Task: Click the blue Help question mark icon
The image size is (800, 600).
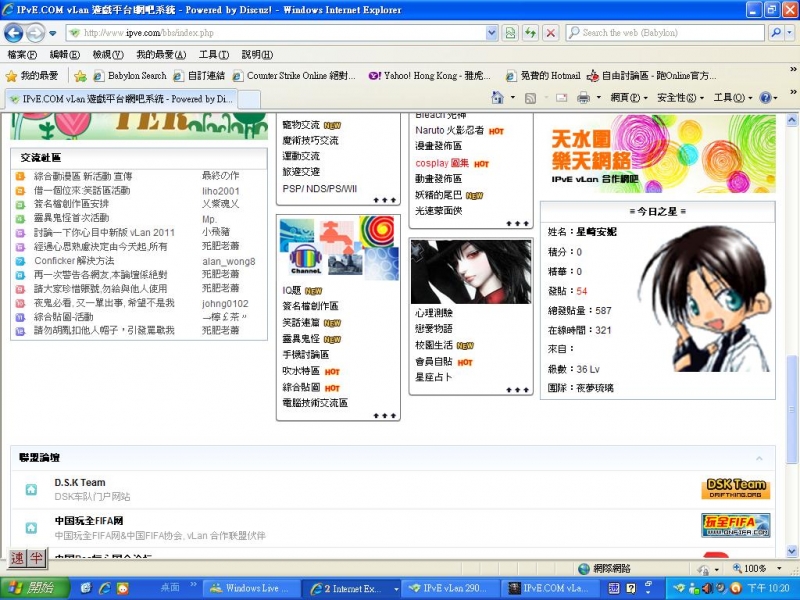Action: coord(765,98)
